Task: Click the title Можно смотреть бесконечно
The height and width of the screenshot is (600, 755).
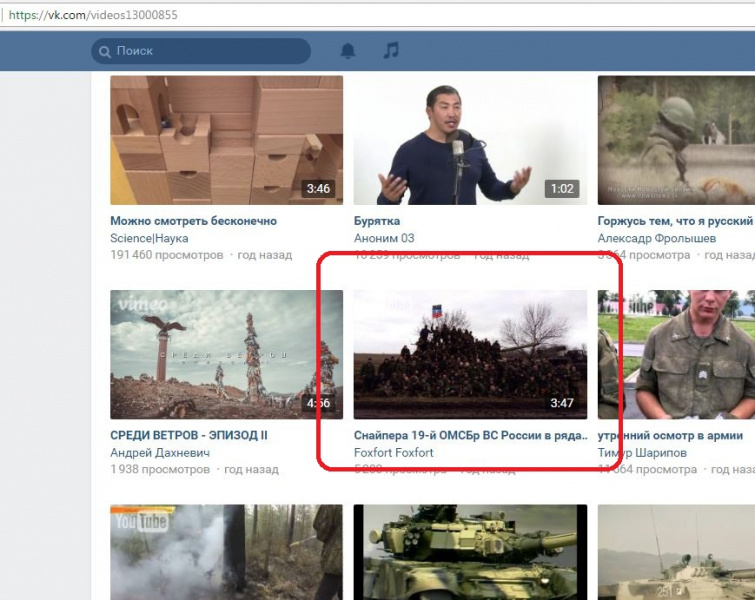Action: (x=193, y=221)
